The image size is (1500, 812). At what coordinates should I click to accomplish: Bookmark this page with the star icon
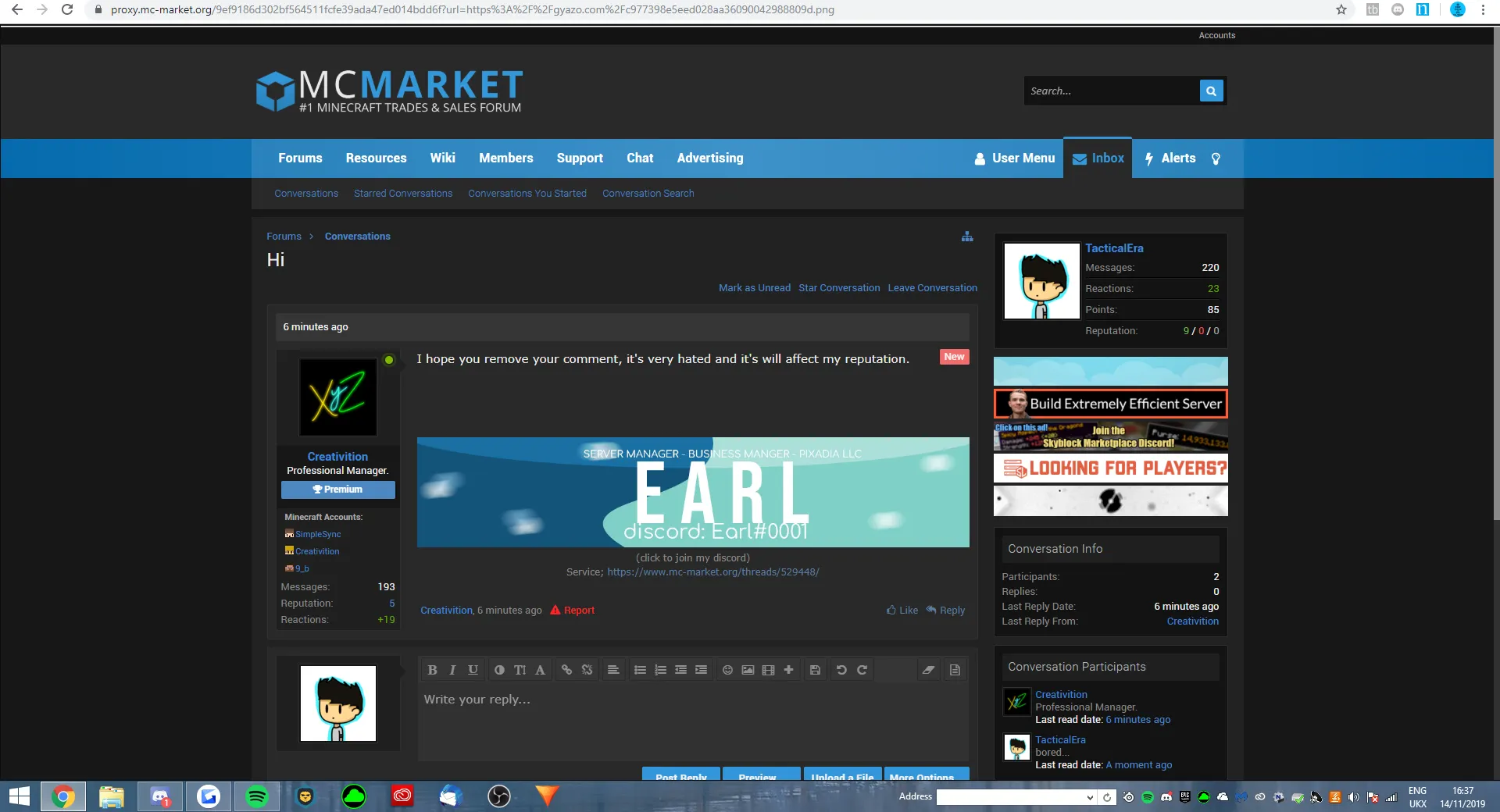pos(1341,10)
